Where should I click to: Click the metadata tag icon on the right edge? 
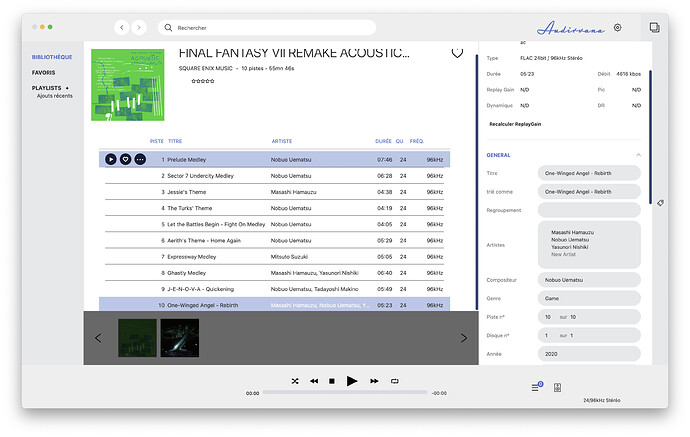(x=660, y=203)
